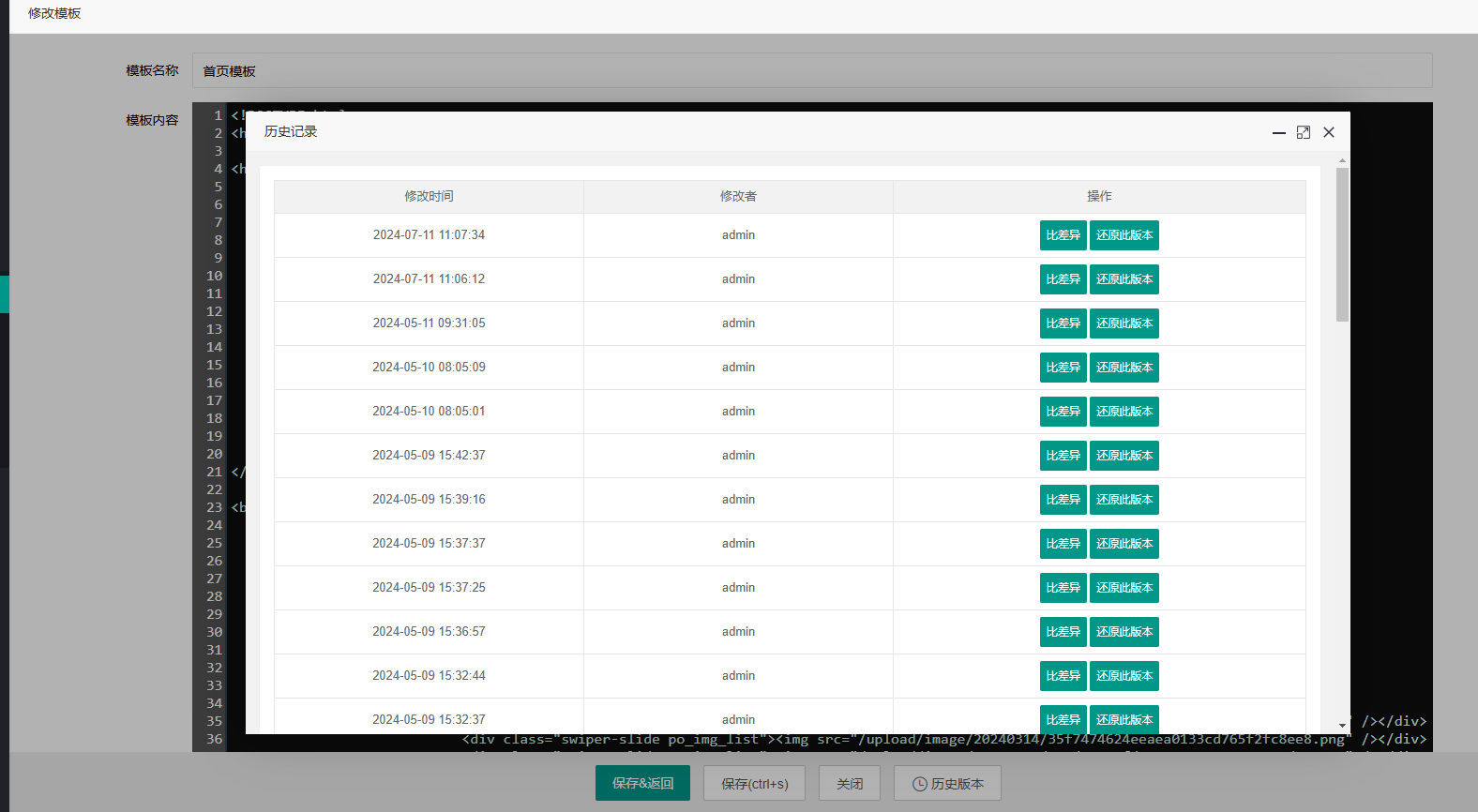Click 还原此版本 for 2024-07-11 11:06:12
The image size is (1478, 812).
pos(1124,279)
